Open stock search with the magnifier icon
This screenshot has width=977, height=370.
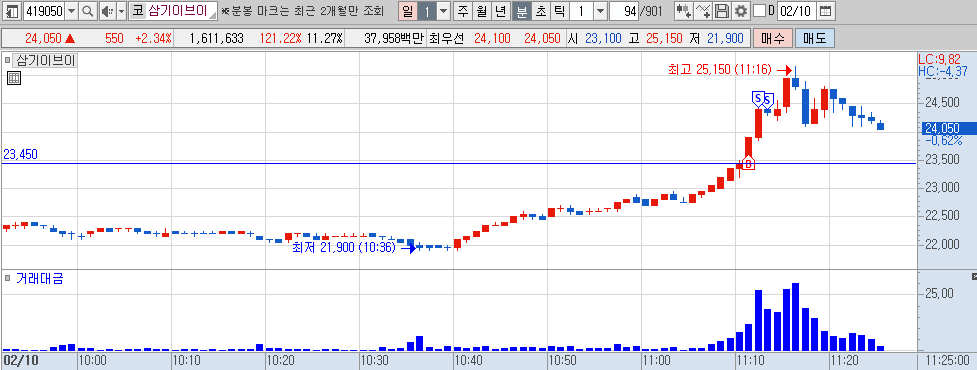[x=88, y=11]
